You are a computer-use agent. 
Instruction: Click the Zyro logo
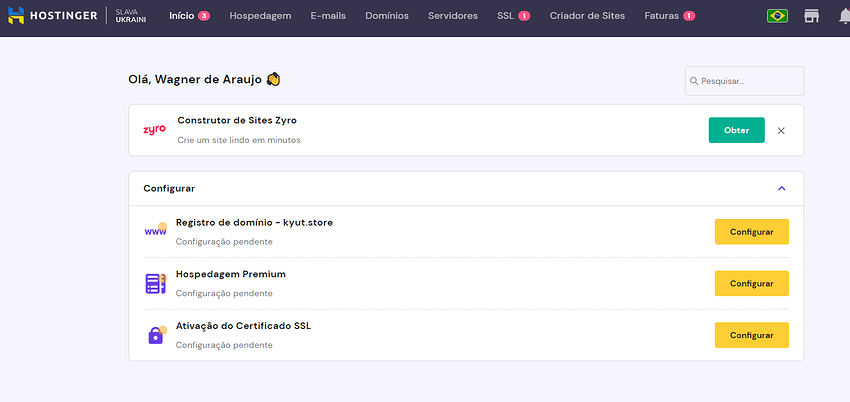pyautogui.click(x=154, y=130)
